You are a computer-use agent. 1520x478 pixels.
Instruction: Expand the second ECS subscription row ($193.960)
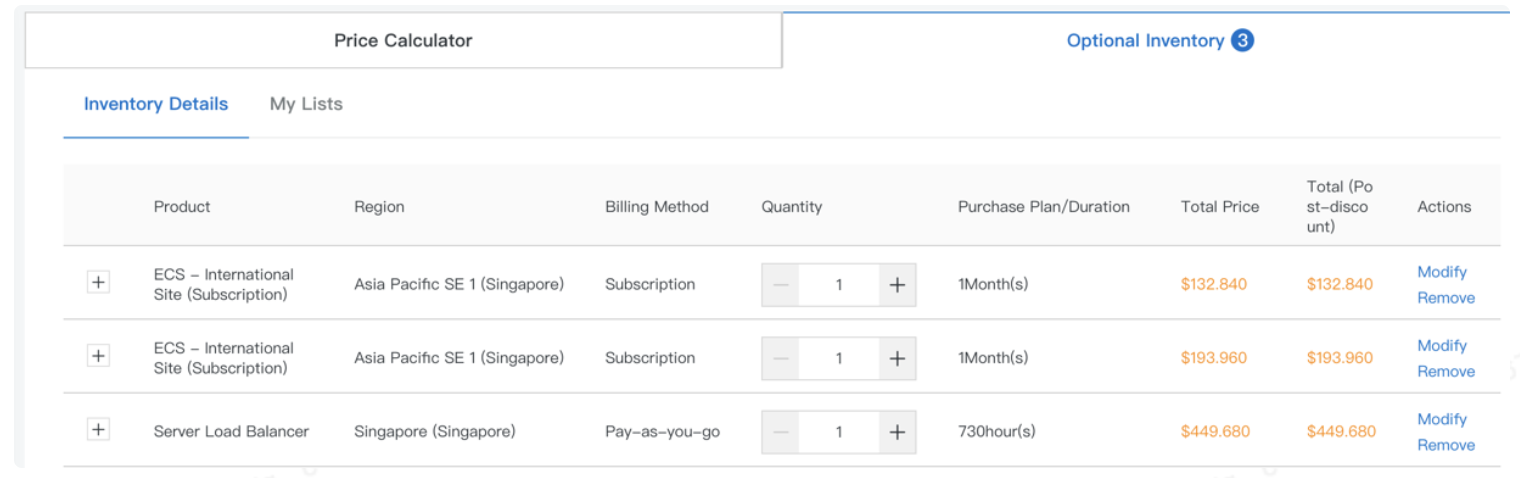(98, 356)
